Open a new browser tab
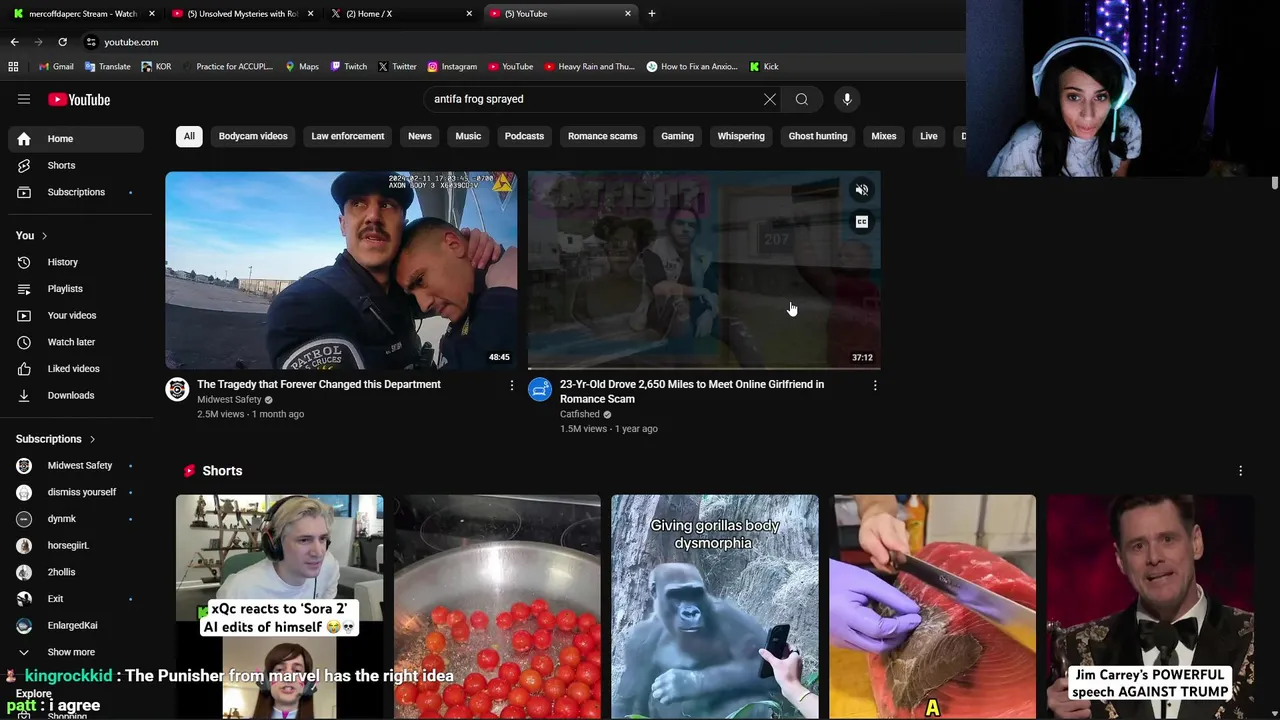Screen dimensions: 1280x720 pos(652,14)
